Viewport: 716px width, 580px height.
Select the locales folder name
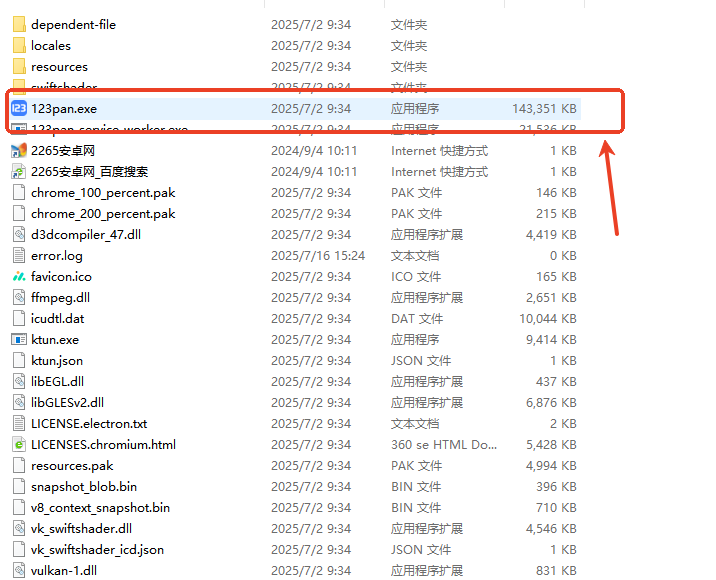click(x=51, y=46)
